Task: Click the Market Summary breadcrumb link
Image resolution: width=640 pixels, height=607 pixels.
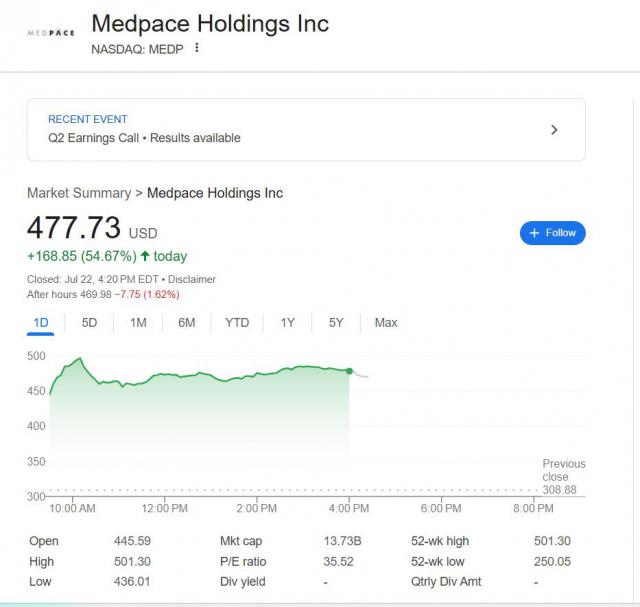Action: pyautogui.click(x=79, y=193)
